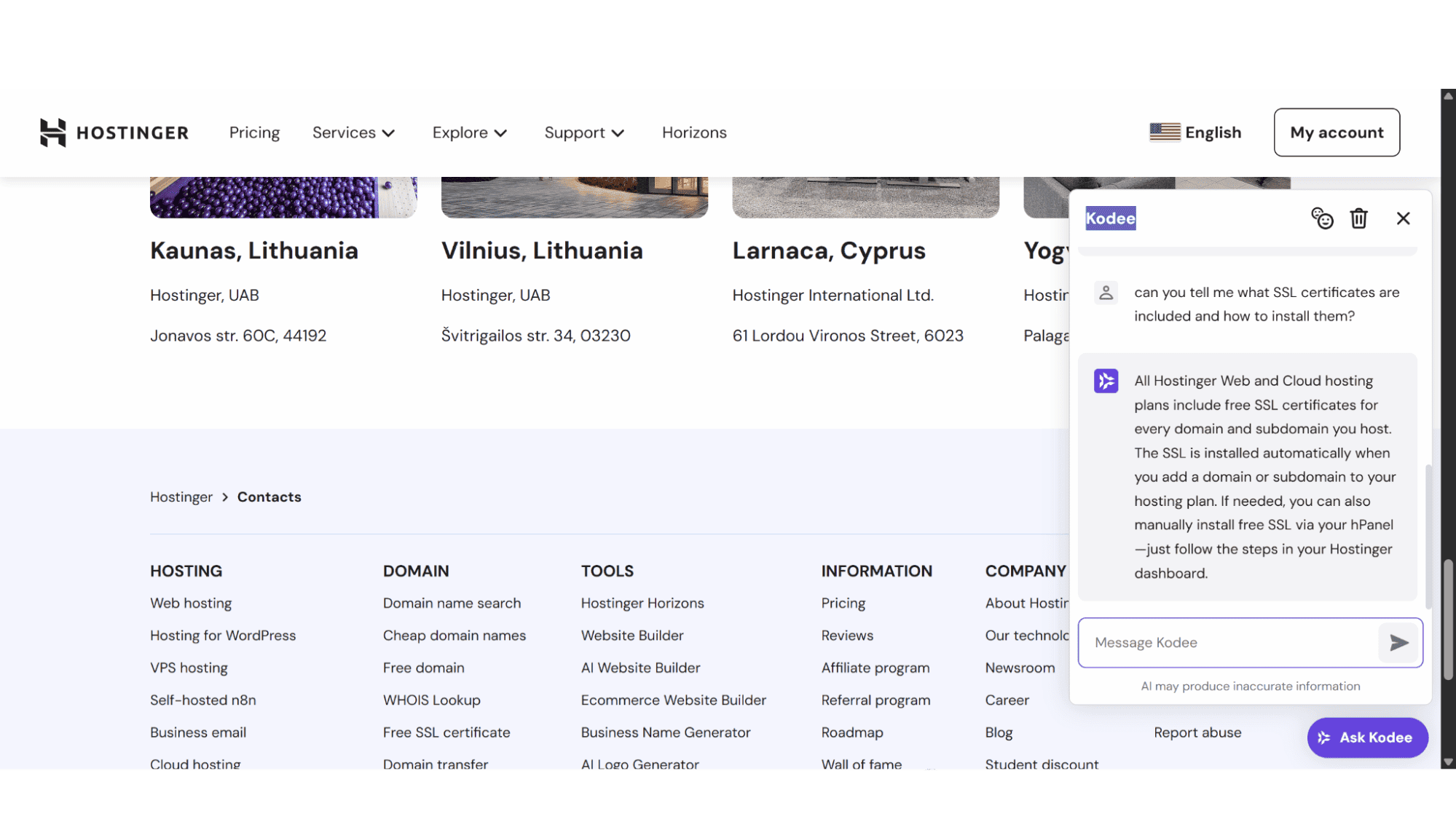The width and height of the screenshot is (1456, 819).
Task: Click the Kodee bot avatar icon
Action: (1106, 381)
